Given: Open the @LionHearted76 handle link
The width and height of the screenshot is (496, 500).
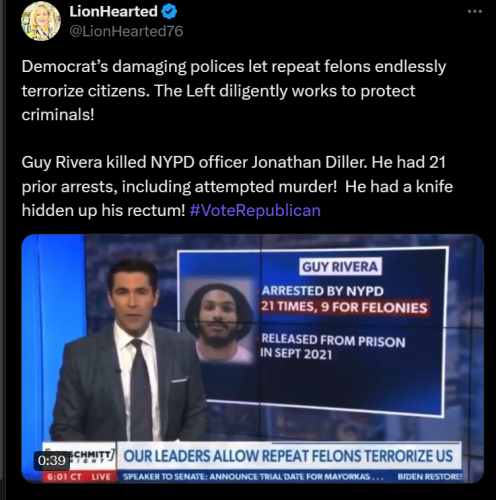Looking at the screenshot, I should point(126,31).
